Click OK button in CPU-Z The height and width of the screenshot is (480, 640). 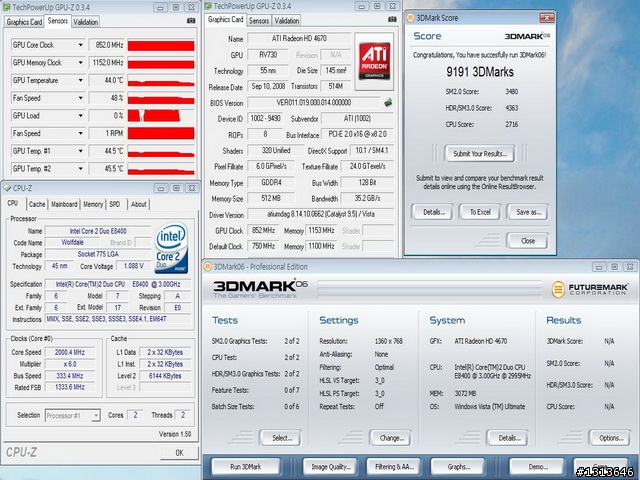[179, 453]
